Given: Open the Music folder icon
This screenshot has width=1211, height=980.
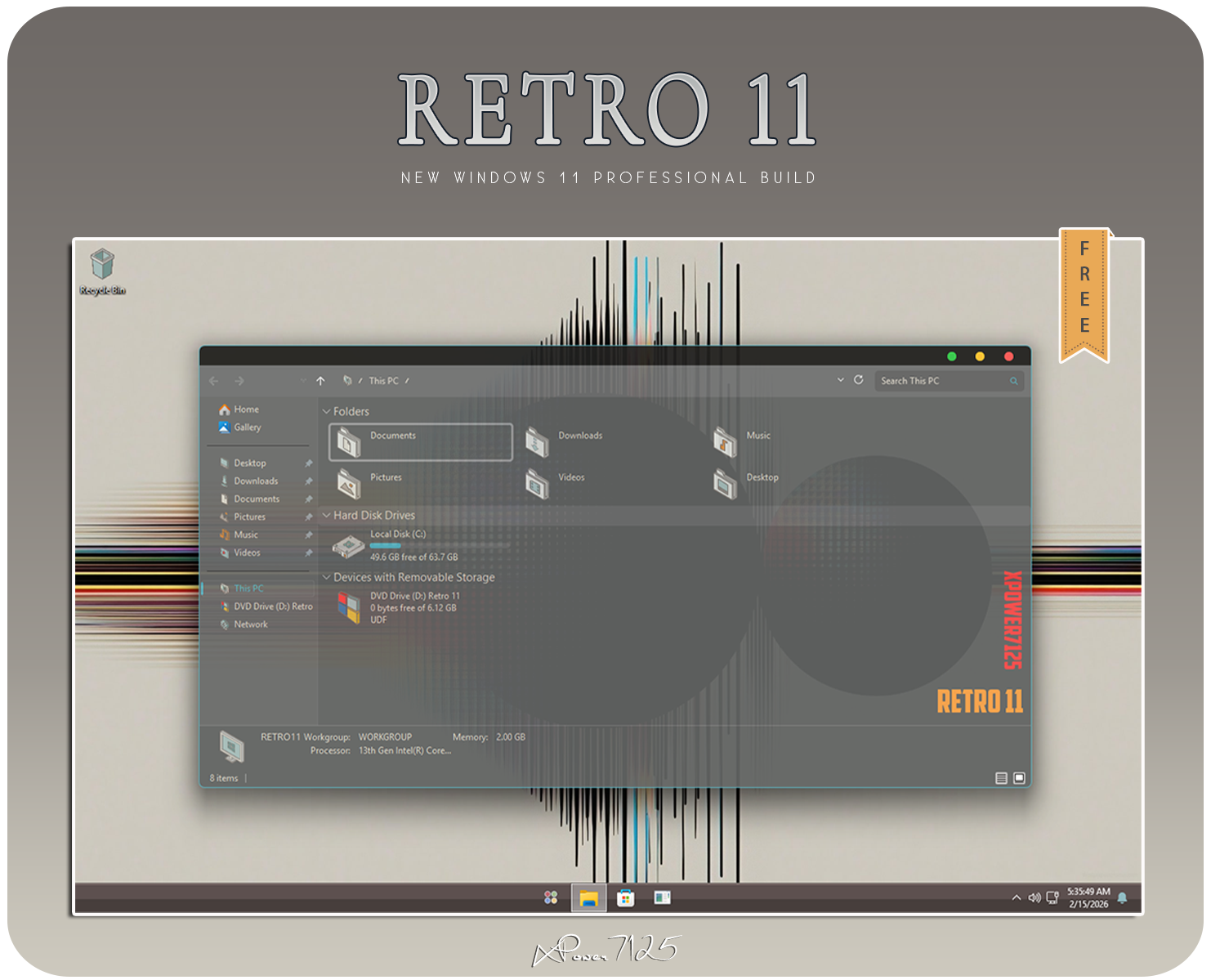Looking at the screenshot, I should (725, 441).
